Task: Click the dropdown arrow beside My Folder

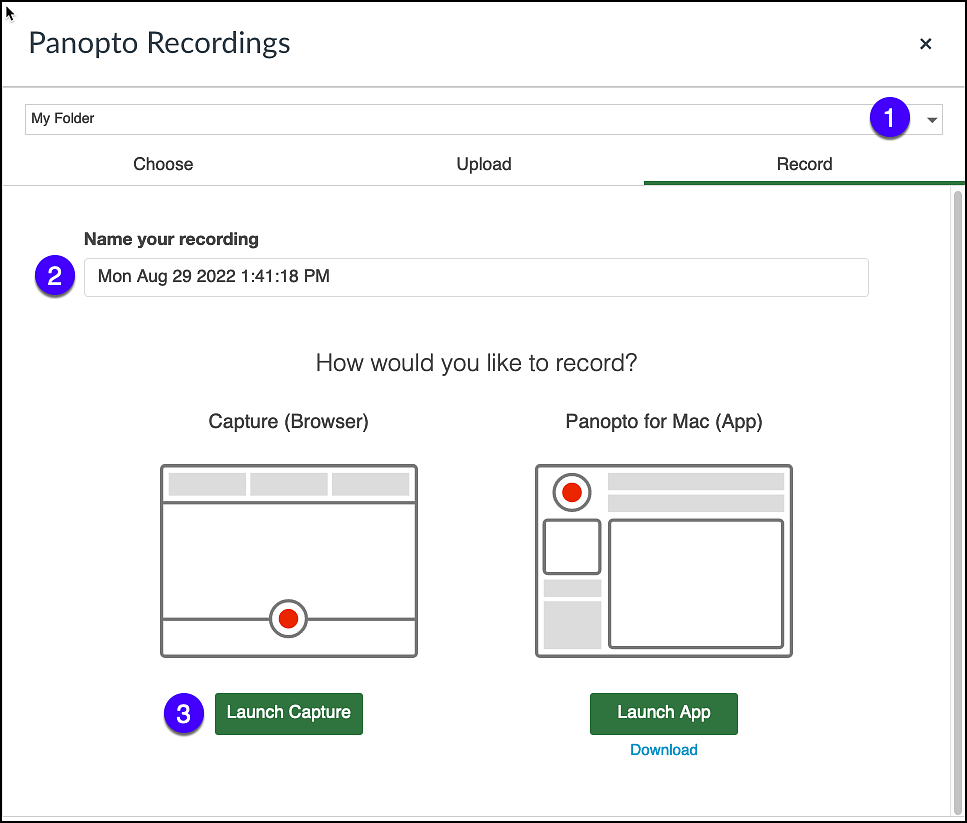Action: tap(931, 118)
